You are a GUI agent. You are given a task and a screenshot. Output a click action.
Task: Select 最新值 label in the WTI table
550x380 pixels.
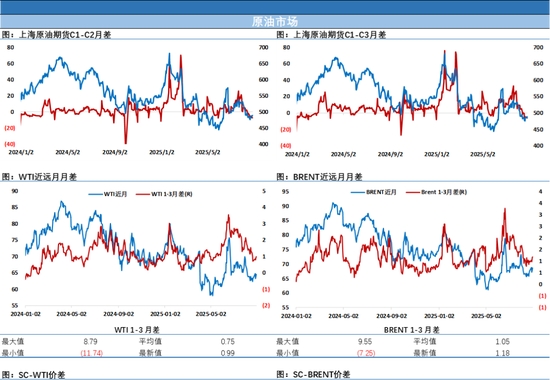[x=150, y=353]
